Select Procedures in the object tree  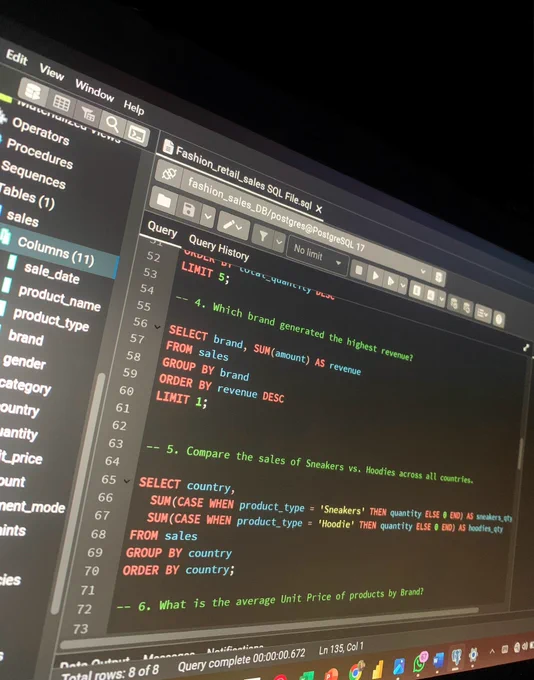[39, 153]
